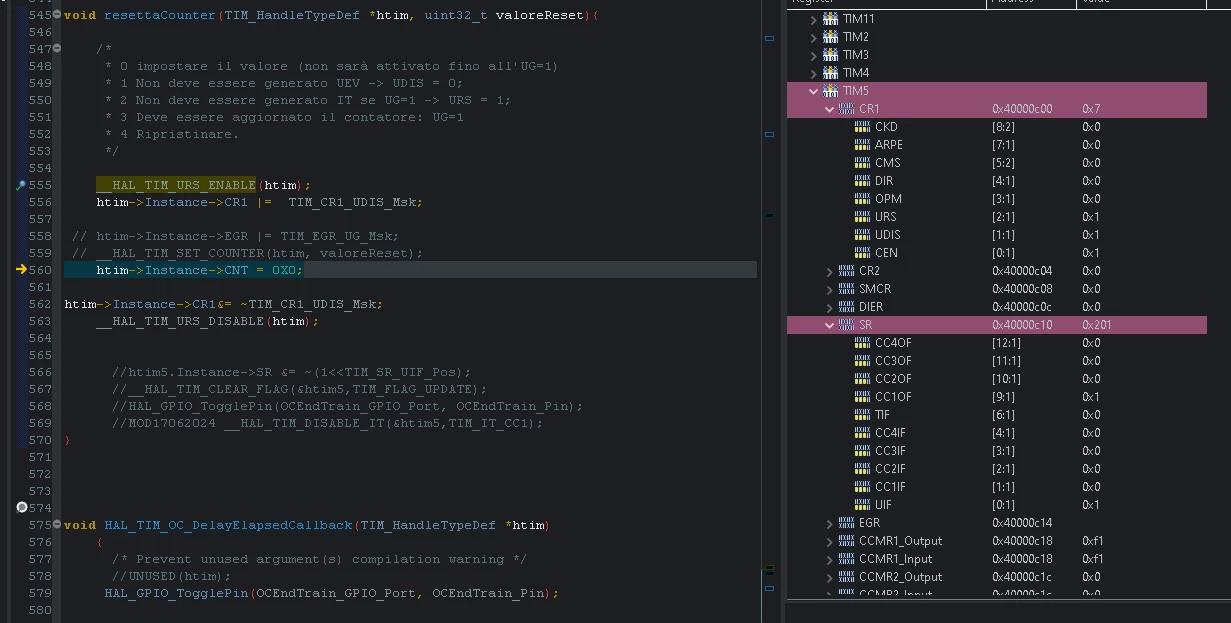
Task: Expand the CCMR1_Input register
Action: click(829, 559)
